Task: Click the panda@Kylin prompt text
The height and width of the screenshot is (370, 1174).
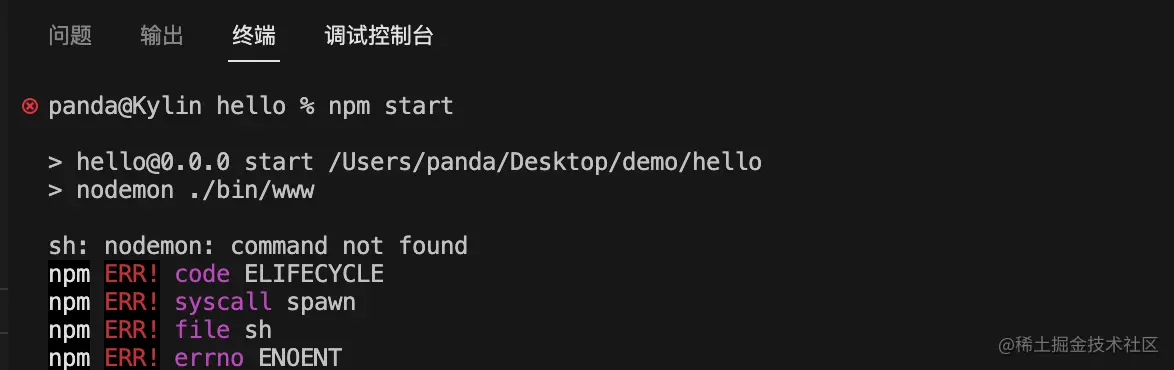Action: coord(126,106)
